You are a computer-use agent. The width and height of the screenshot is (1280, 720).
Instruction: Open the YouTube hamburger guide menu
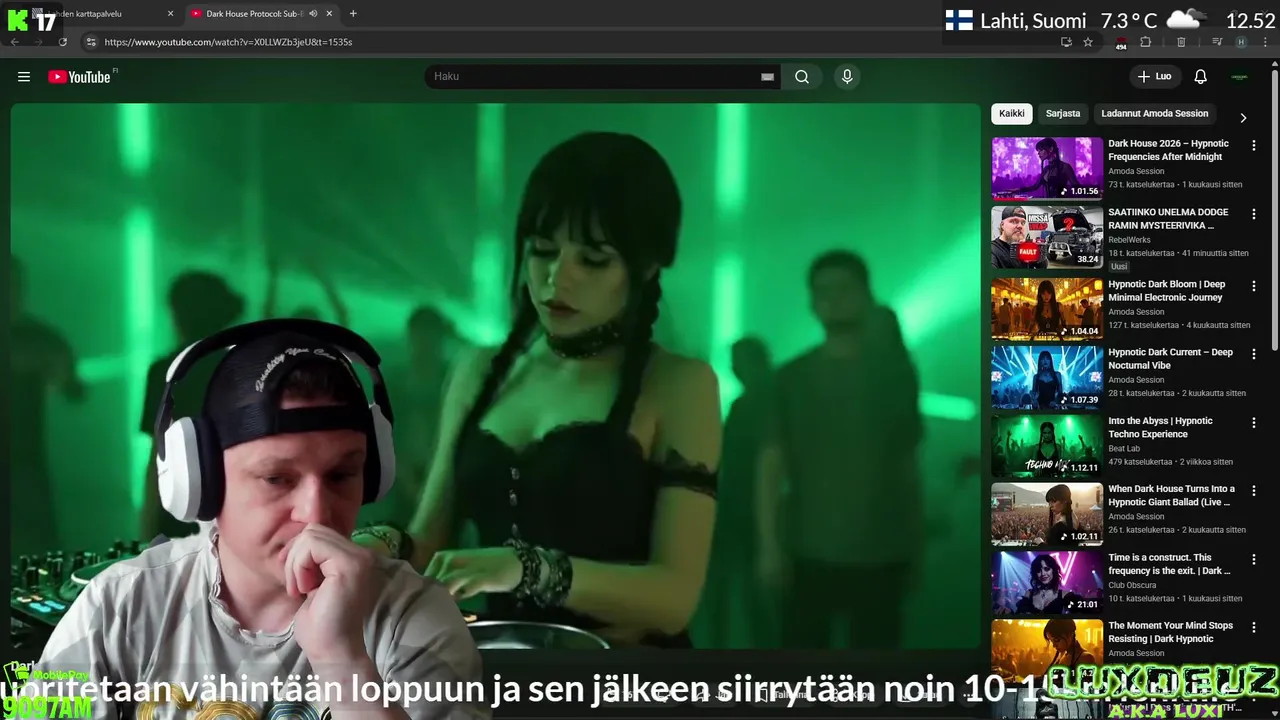pos(24,77)
